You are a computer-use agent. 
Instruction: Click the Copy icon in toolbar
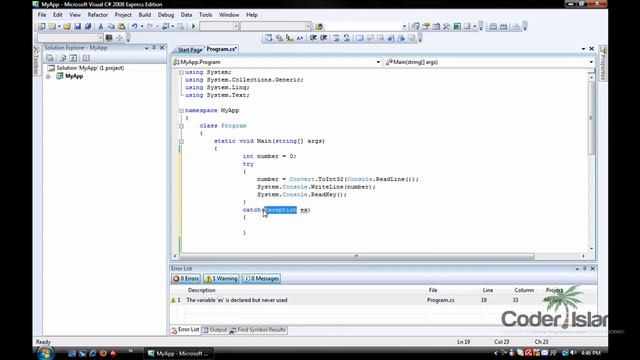[x=111, y=27]
